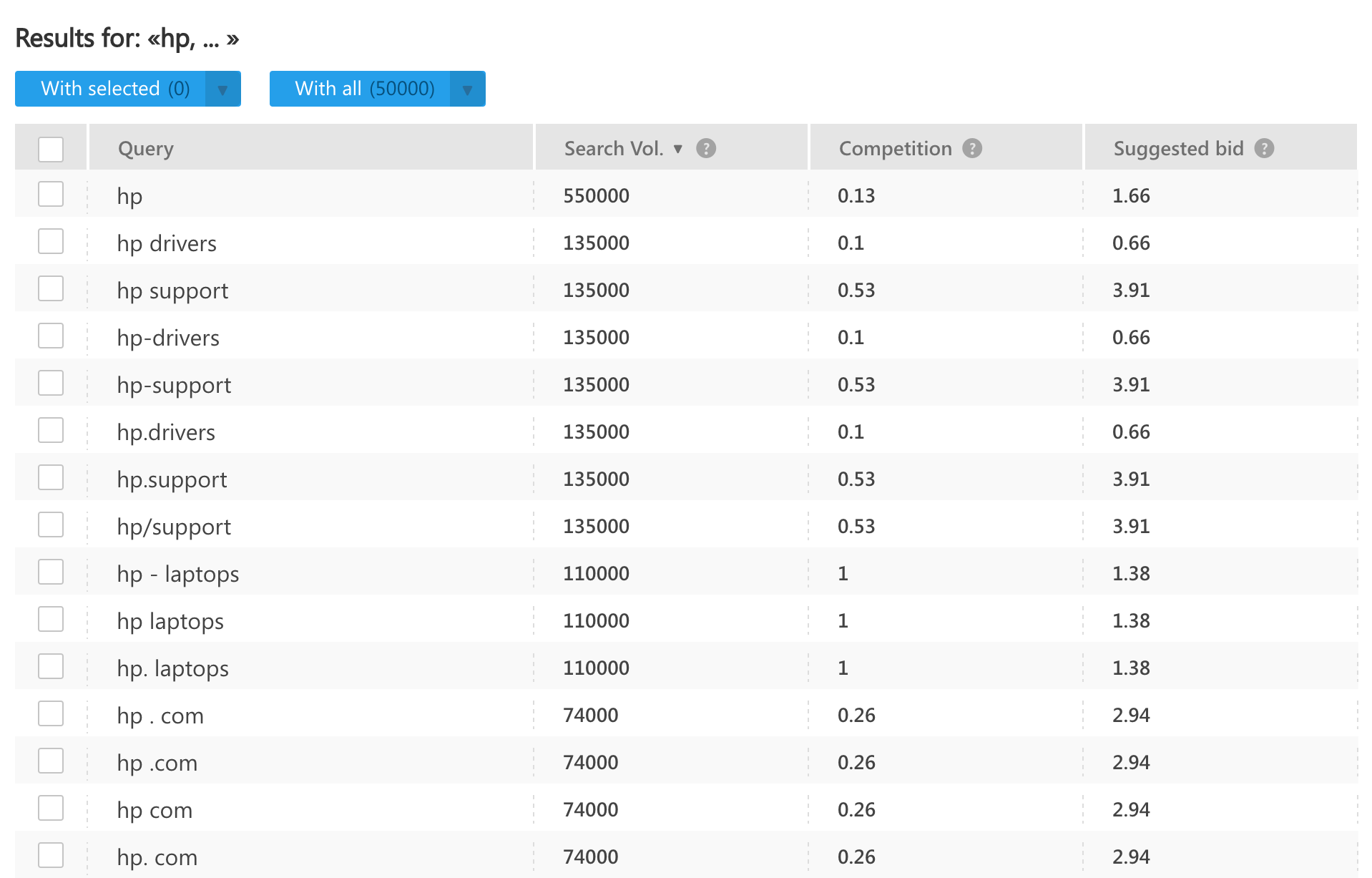Image resolution: width=1372 pixels, height=878 pixels.
Task: Check the box for hp support
Action: [x=51, y=288]
